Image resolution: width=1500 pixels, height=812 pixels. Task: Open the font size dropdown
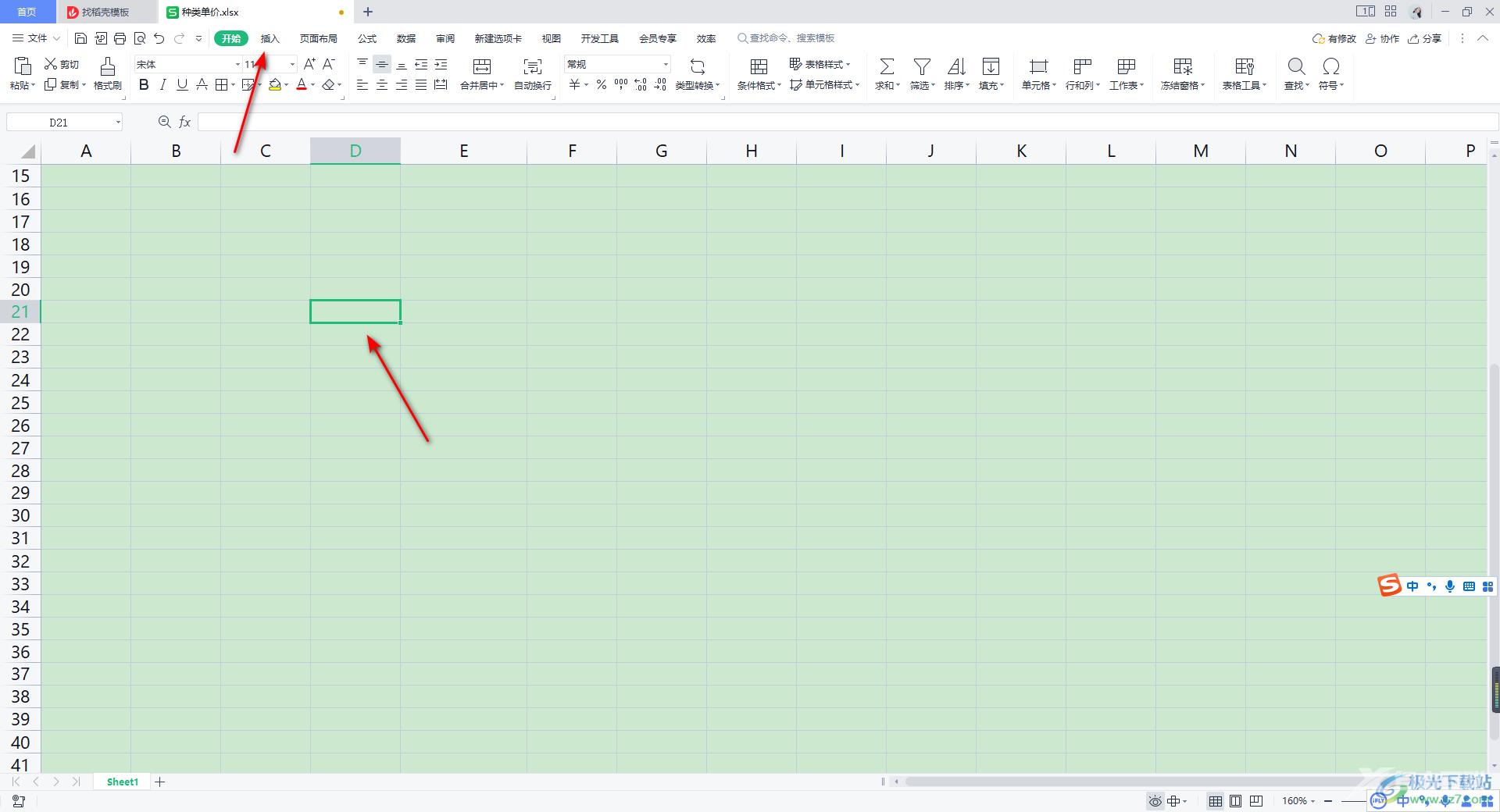coord(293,64)
